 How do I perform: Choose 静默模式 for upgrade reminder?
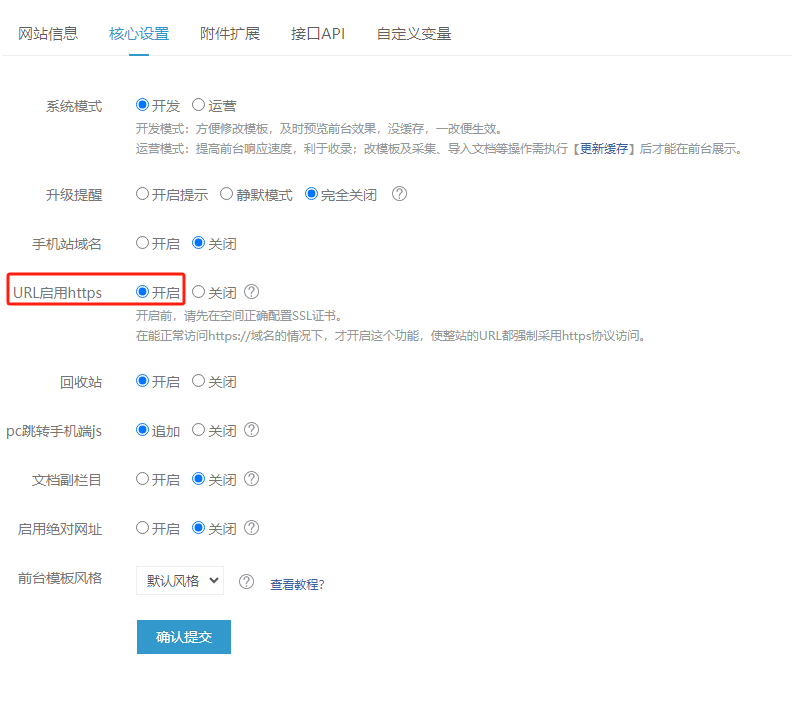click(226, 194)
